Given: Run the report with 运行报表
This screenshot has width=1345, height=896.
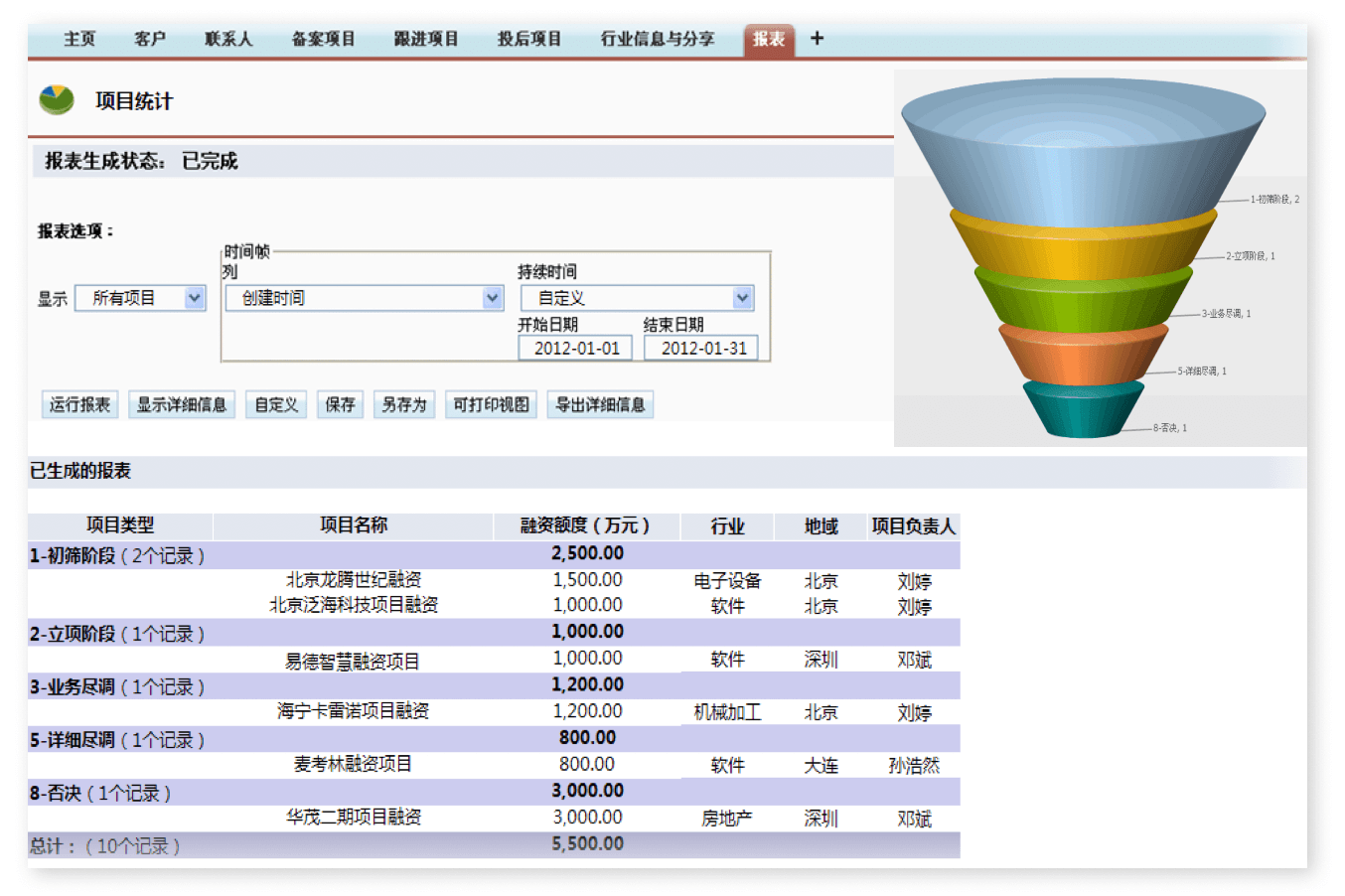Looking at the screenshot, I should [x=80, y=404].
